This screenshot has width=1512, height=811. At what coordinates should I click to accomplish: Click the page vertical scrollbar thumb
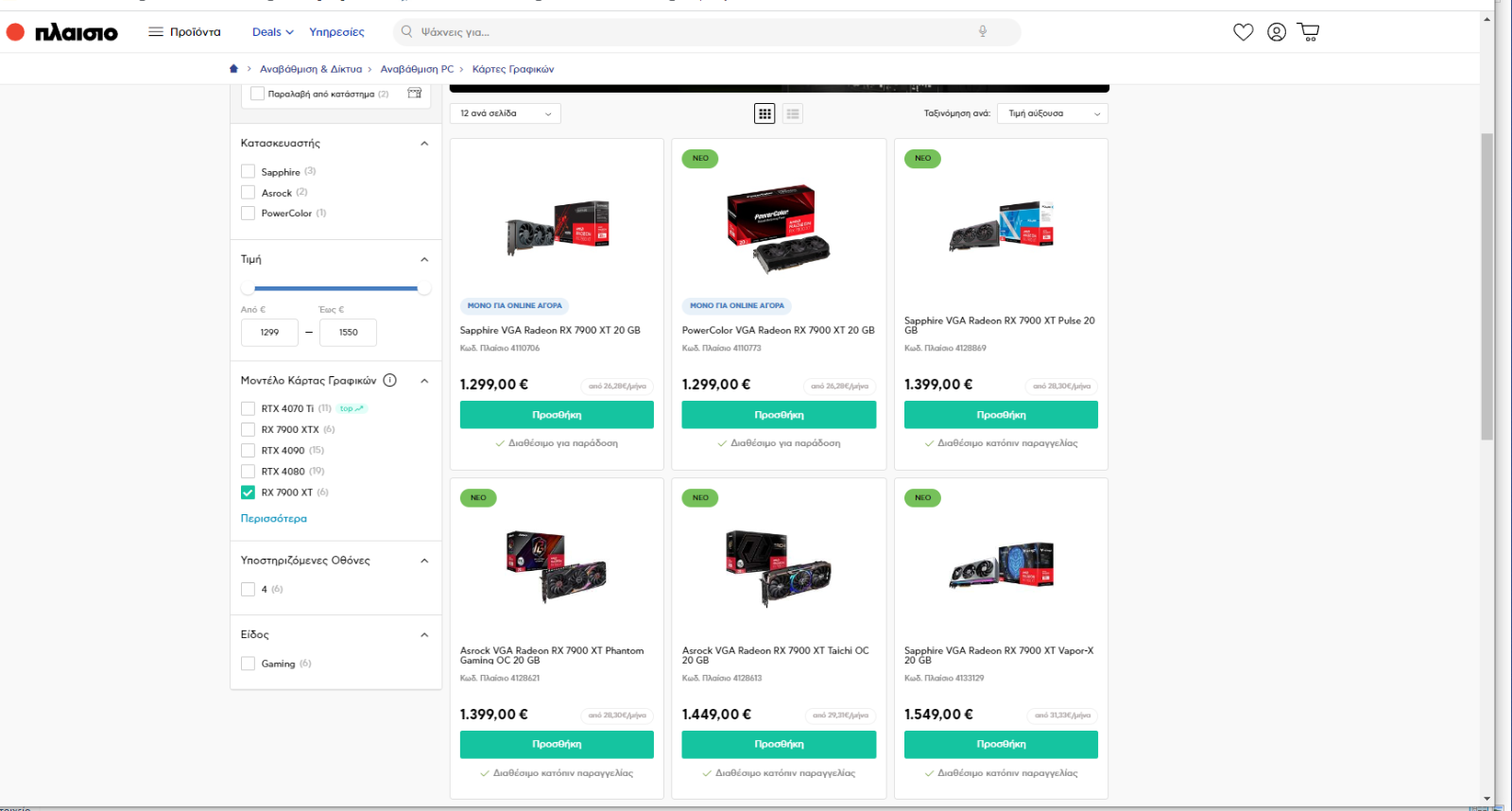coord(1487,286)
